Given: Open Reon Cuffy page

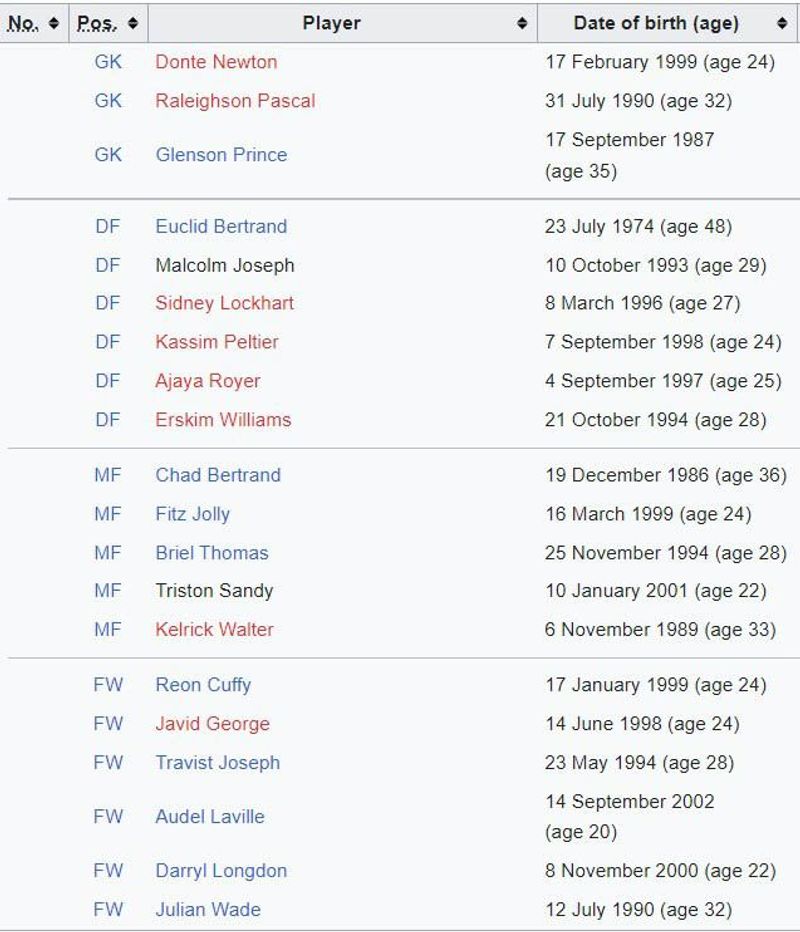Looking at the screenshot, I should point(203,685).
